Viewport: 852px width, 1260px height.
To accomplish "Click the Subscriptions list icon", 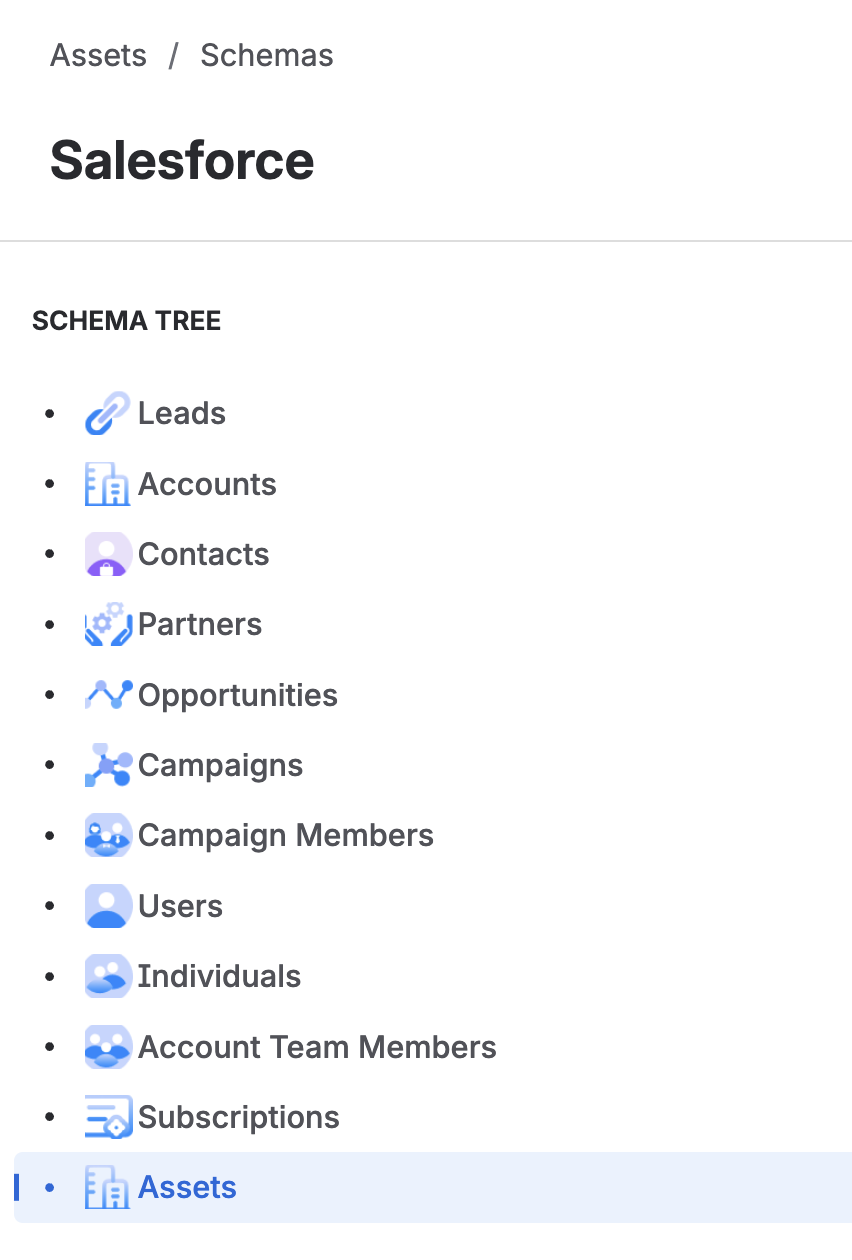I will [x=108, y=1118].
